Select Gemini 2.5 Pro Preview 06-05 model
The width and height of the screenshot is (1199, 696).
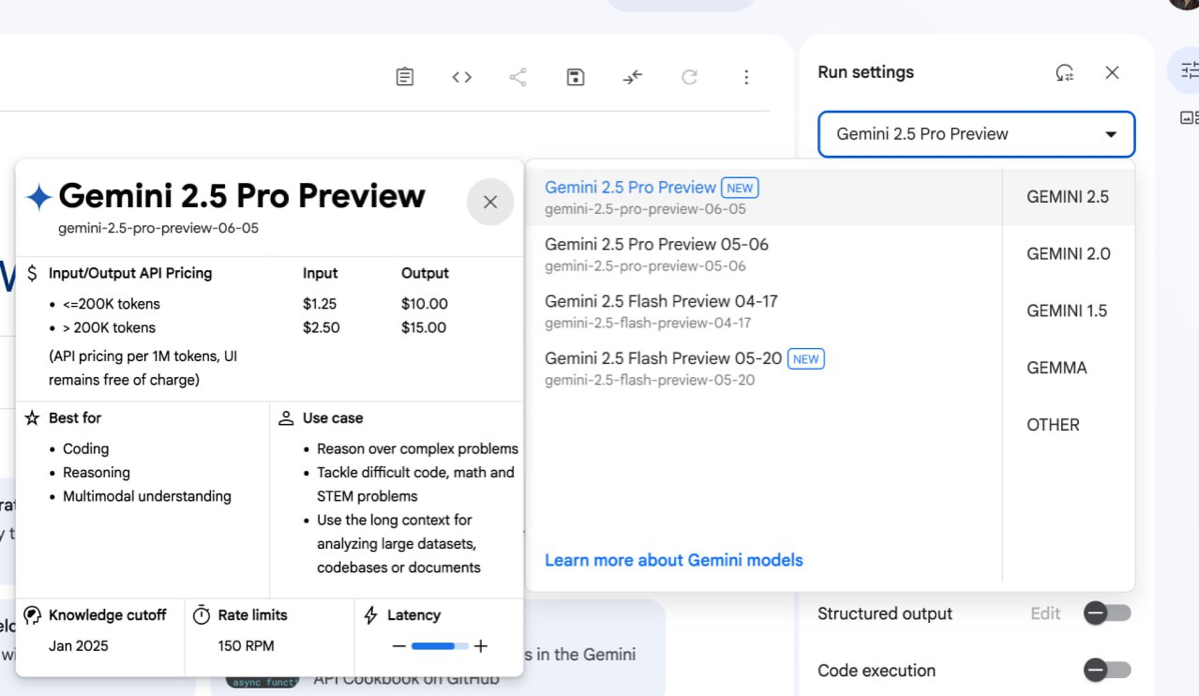coord(763,197)
